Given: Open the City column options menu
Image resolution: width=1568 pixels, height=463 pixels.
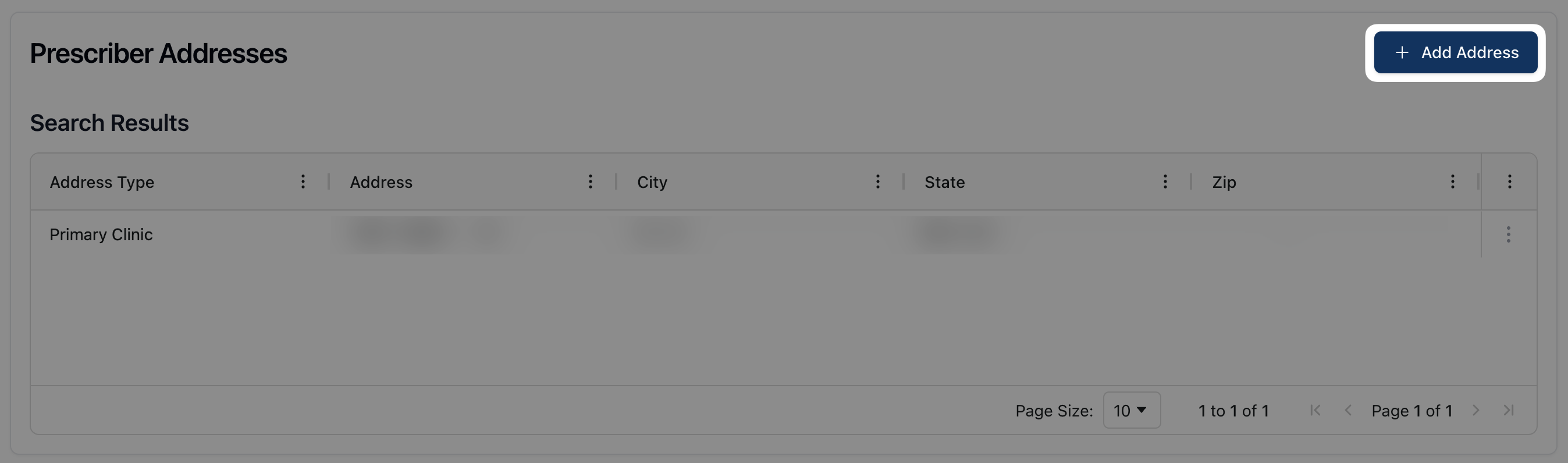Looking at the screenshot, I should (x=877, y=181).
